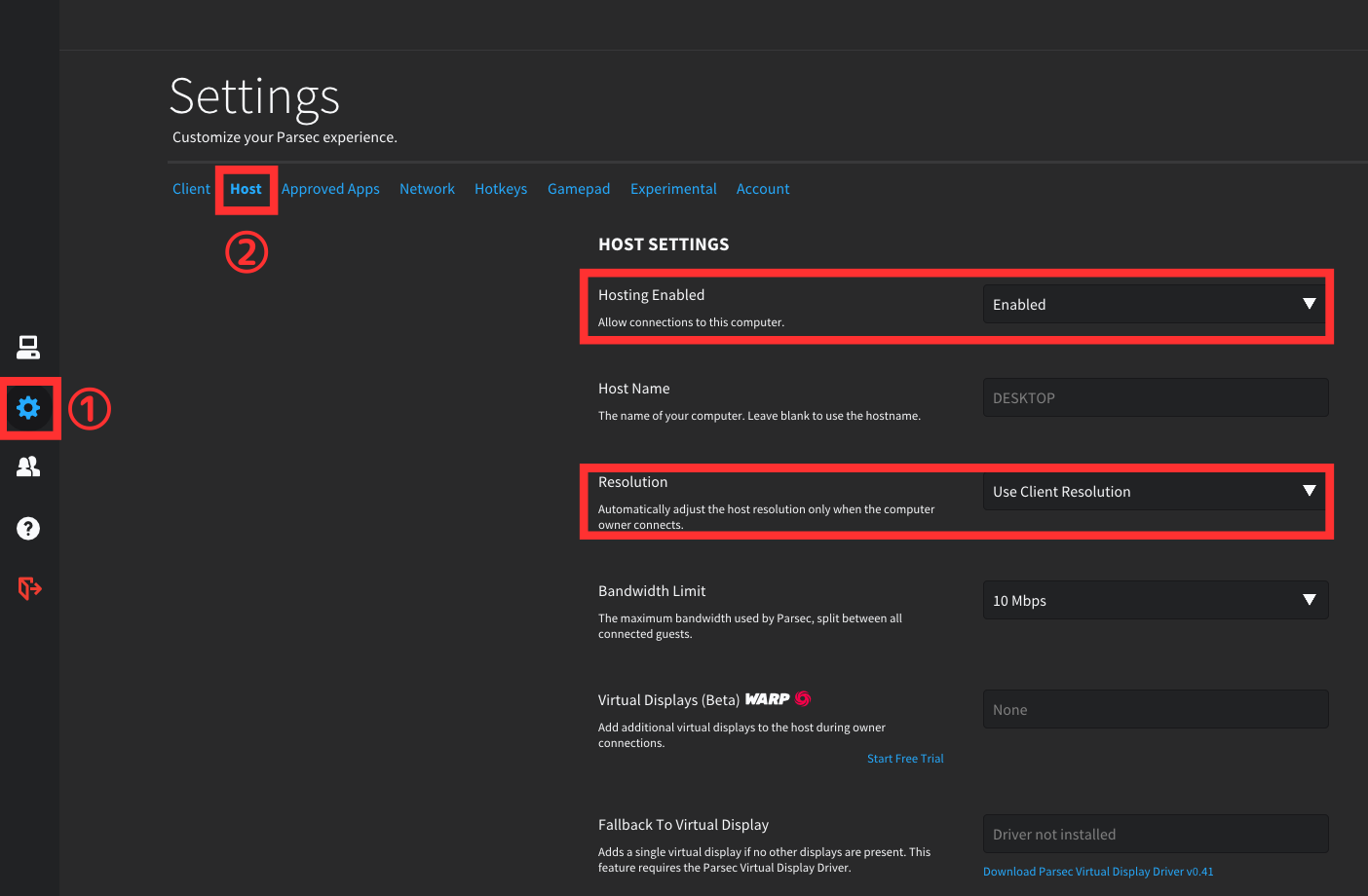Click the Settings gear icon
1368x896 pixels.
click(28, 407)
